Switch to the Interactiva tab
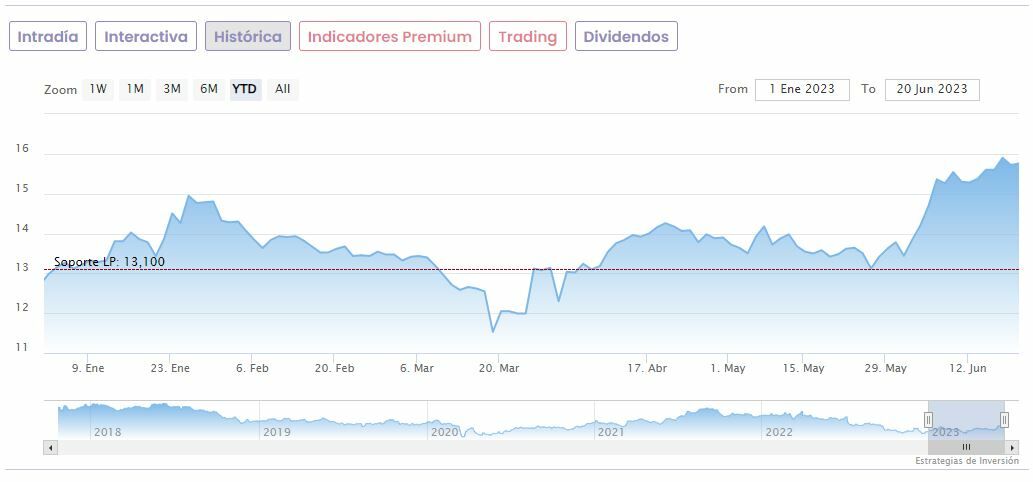 click(x=146, y=37)
